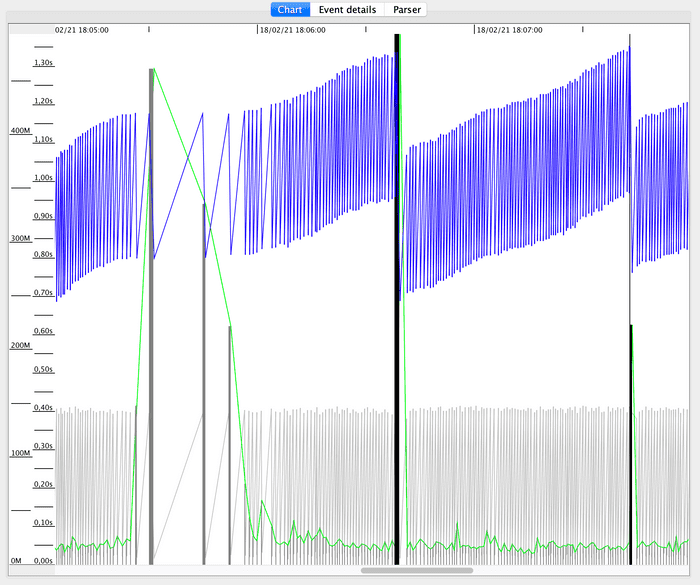Click the 0,00s pause-time axis label
This screenshot has width=700, height=585.
[43, 561]
